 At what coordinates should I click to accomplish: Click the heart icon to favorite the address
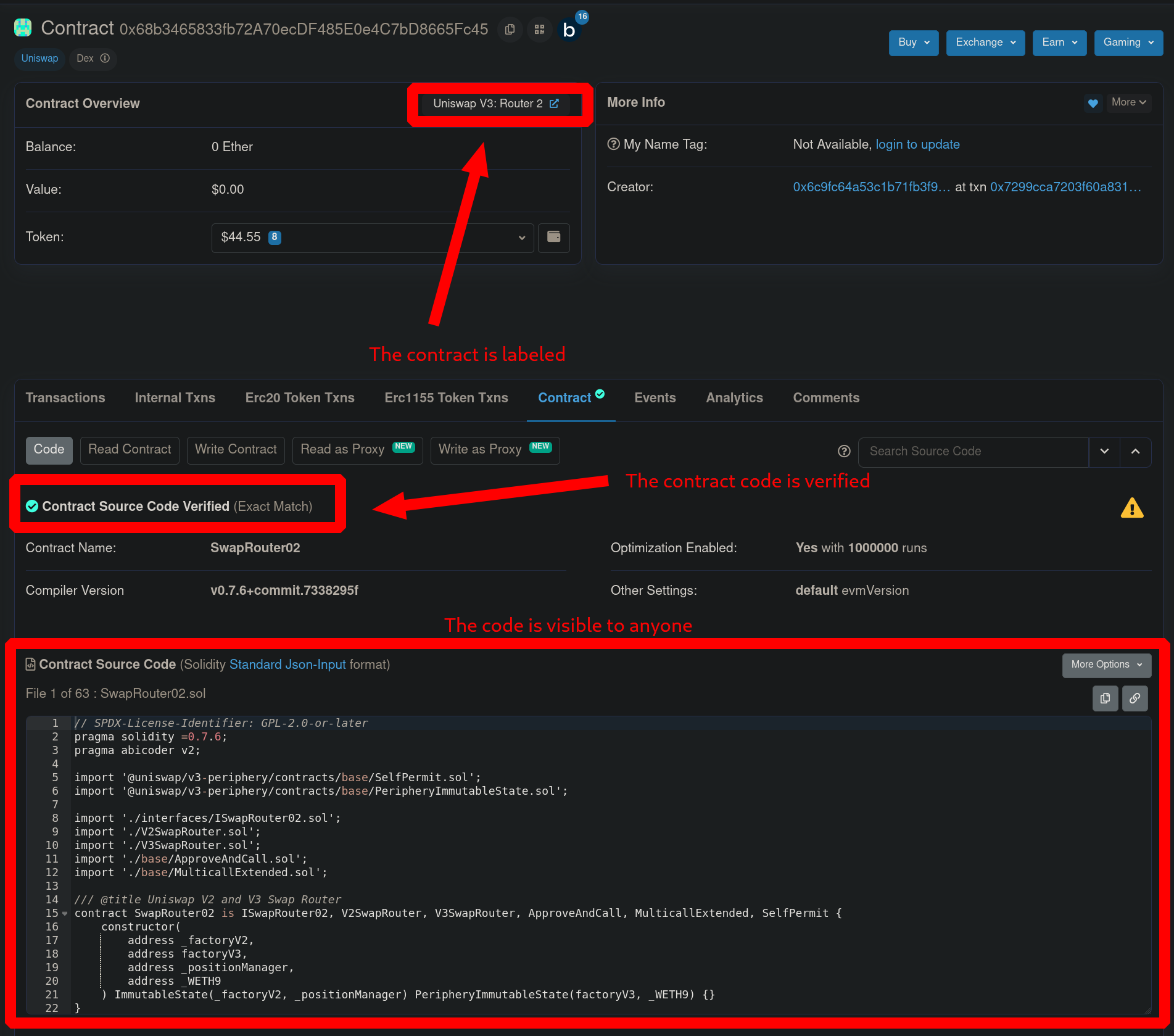click(x=1093, y=103)
